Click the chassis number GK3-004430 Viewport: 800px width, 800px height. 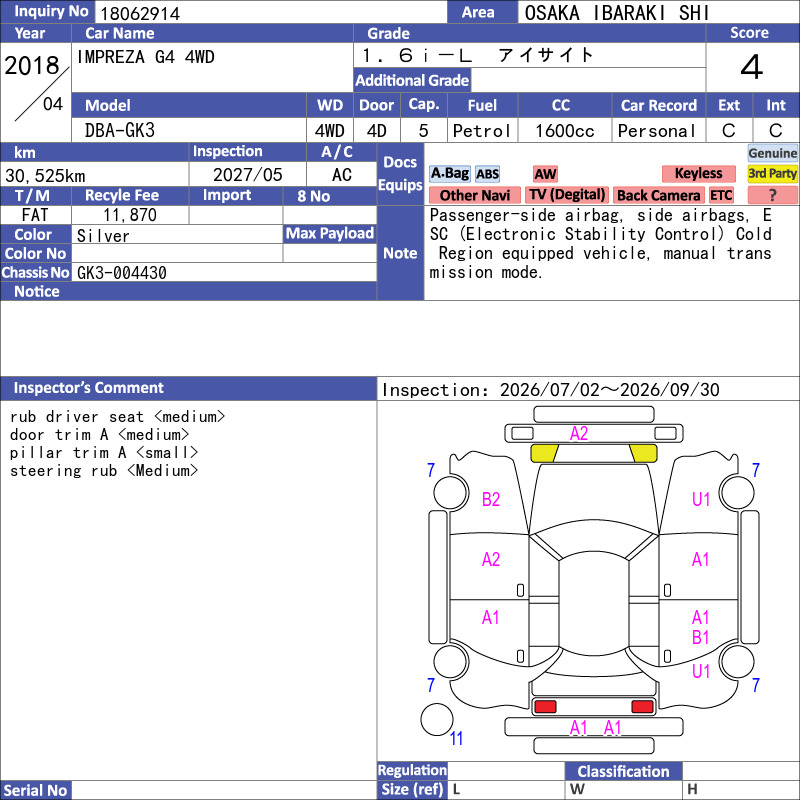pos(121,273)
